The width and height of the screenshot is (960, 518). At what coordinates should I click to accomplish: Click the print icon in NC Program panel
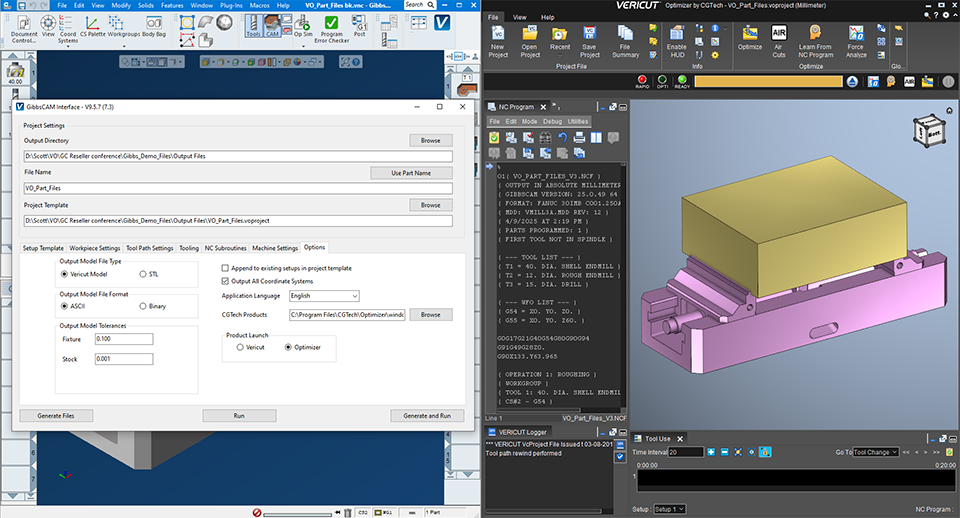(579, 138)
